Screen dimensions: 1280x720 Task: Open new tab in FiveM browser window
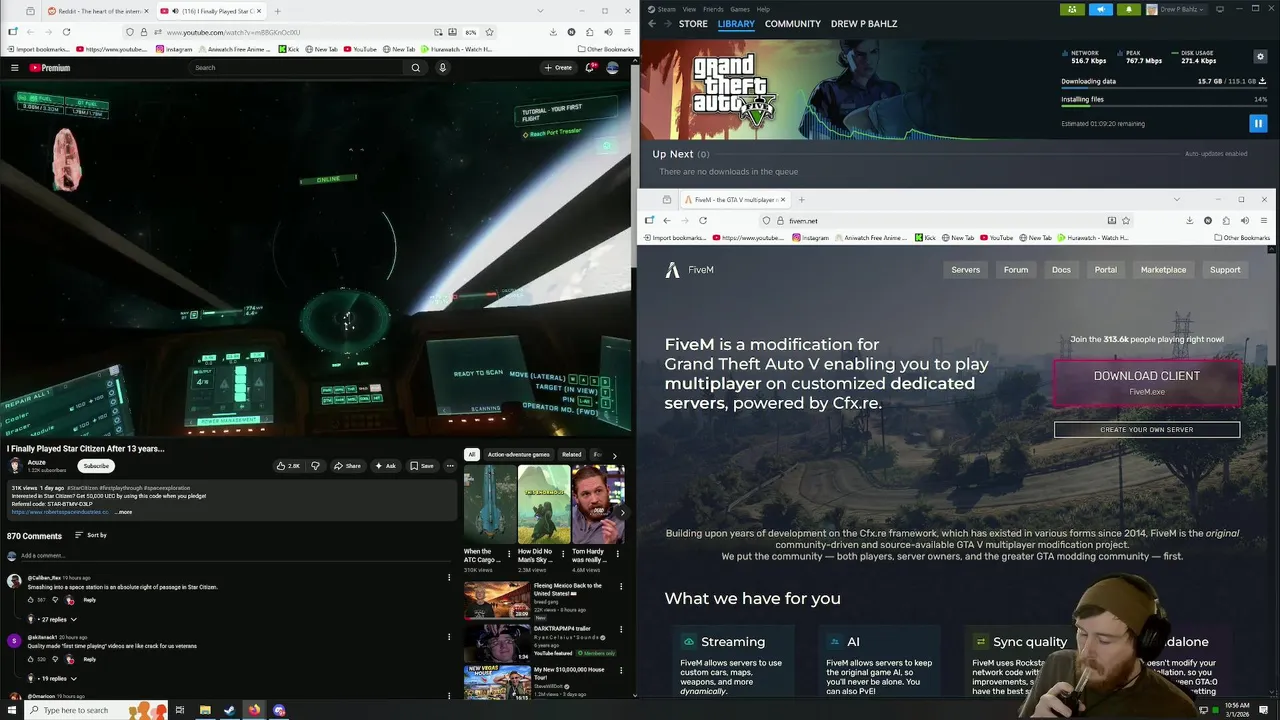click(801, 199)
